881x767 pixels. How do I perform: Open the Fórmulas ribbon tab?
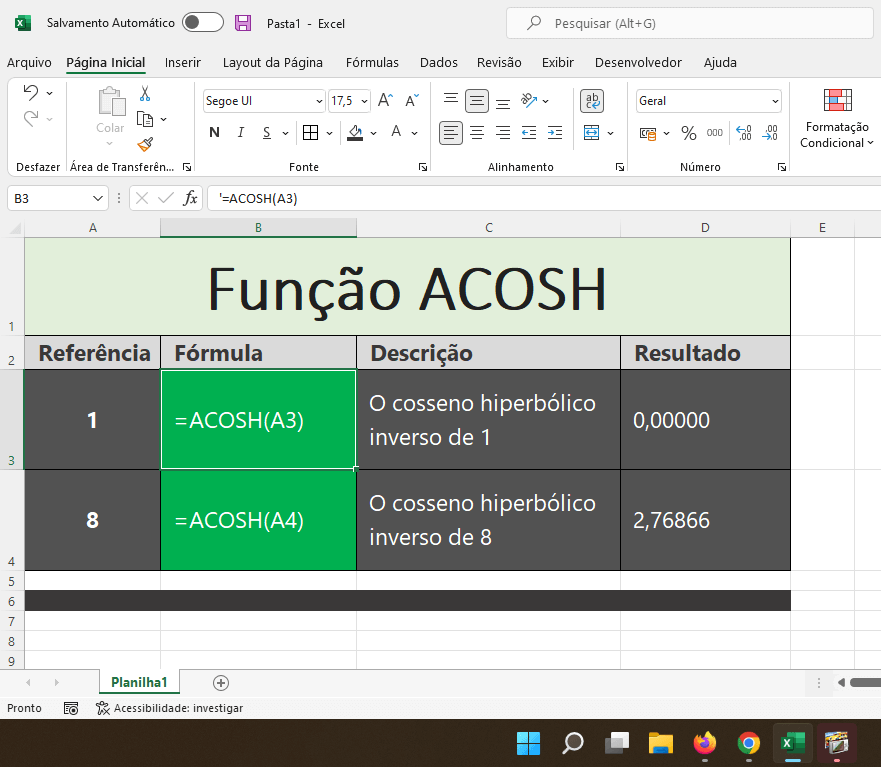[x=372, y=62]
